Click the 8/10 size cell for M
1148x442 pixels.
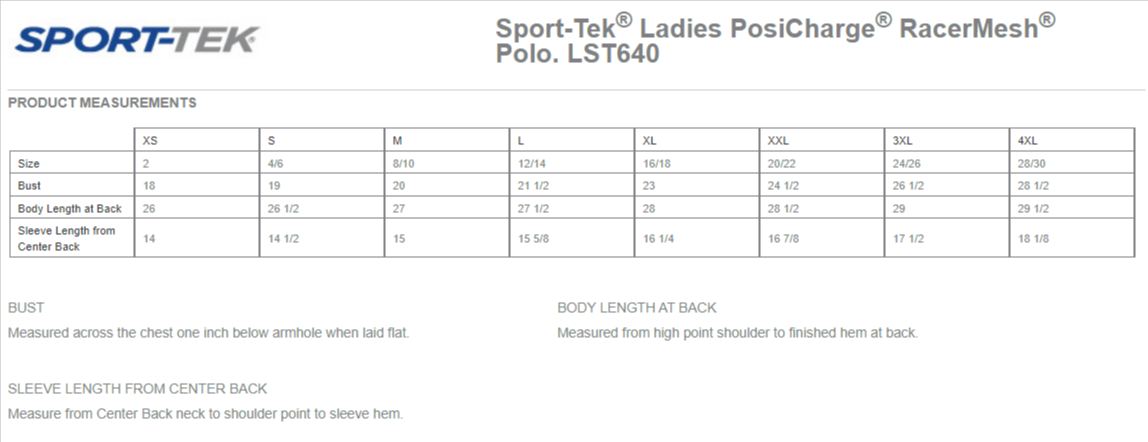[403, 163]
